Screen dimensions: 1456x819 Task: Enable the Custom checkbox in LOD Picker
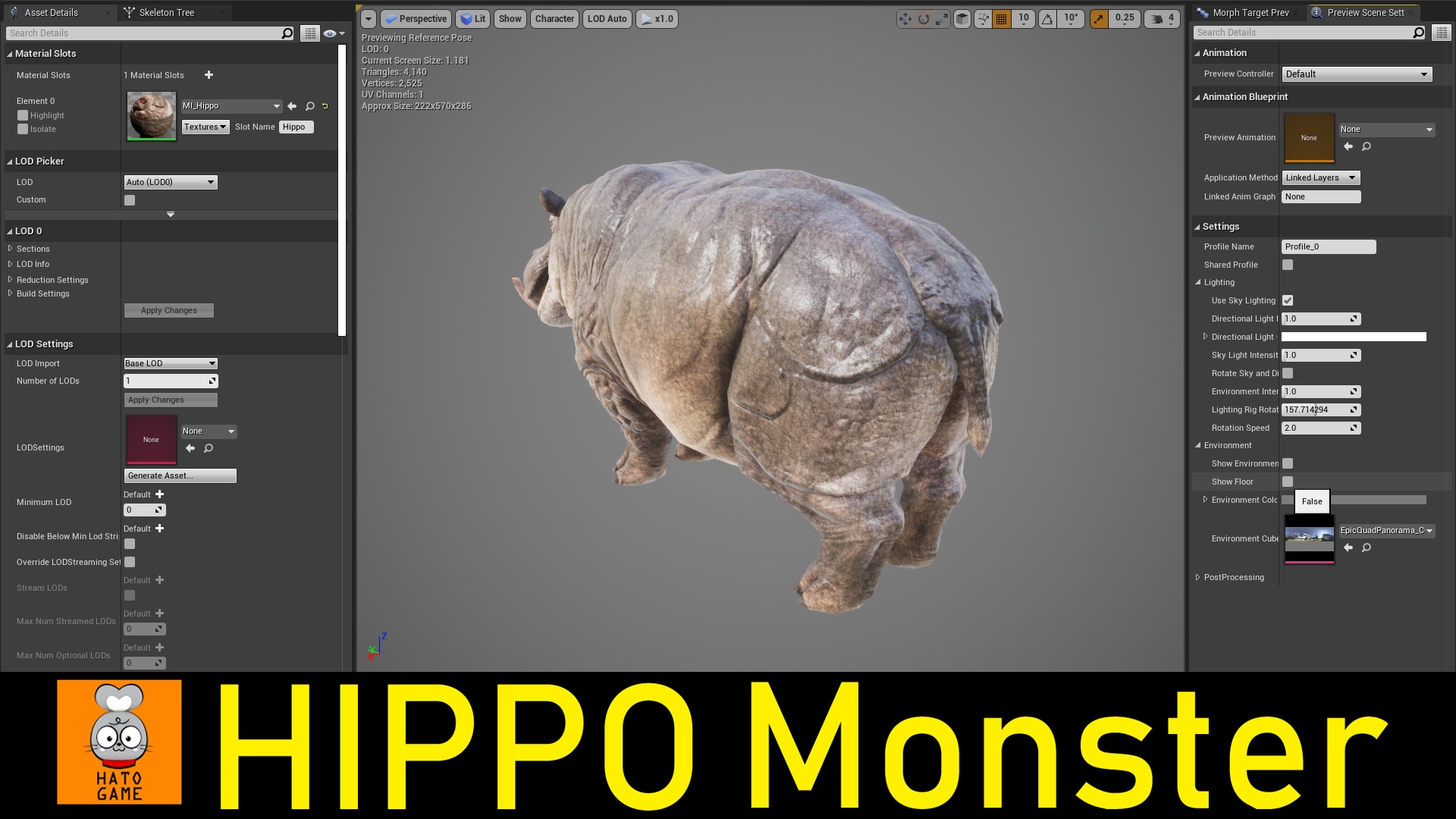pos(129,199)
